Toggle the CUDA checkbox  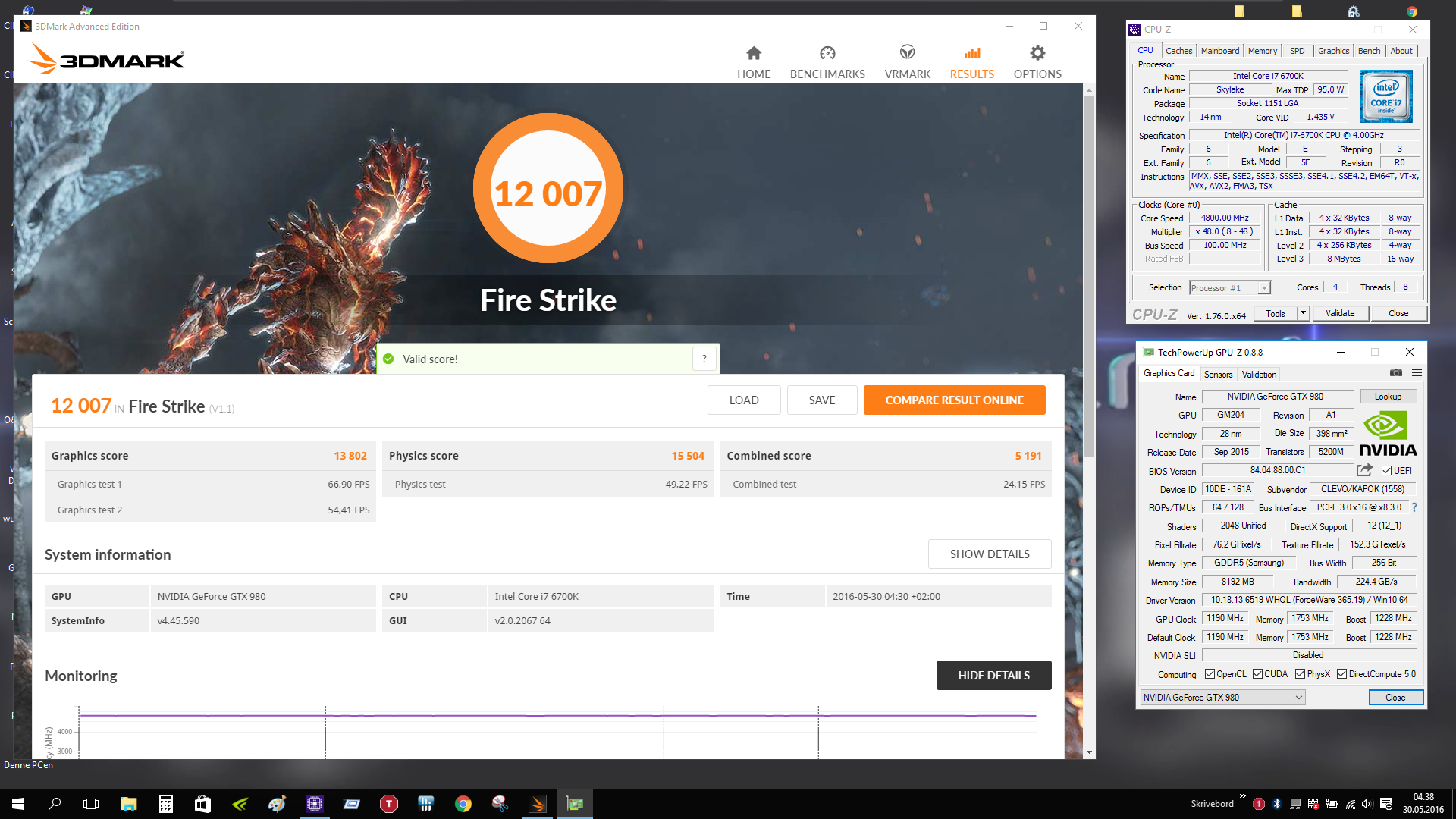pos(1257,674)
